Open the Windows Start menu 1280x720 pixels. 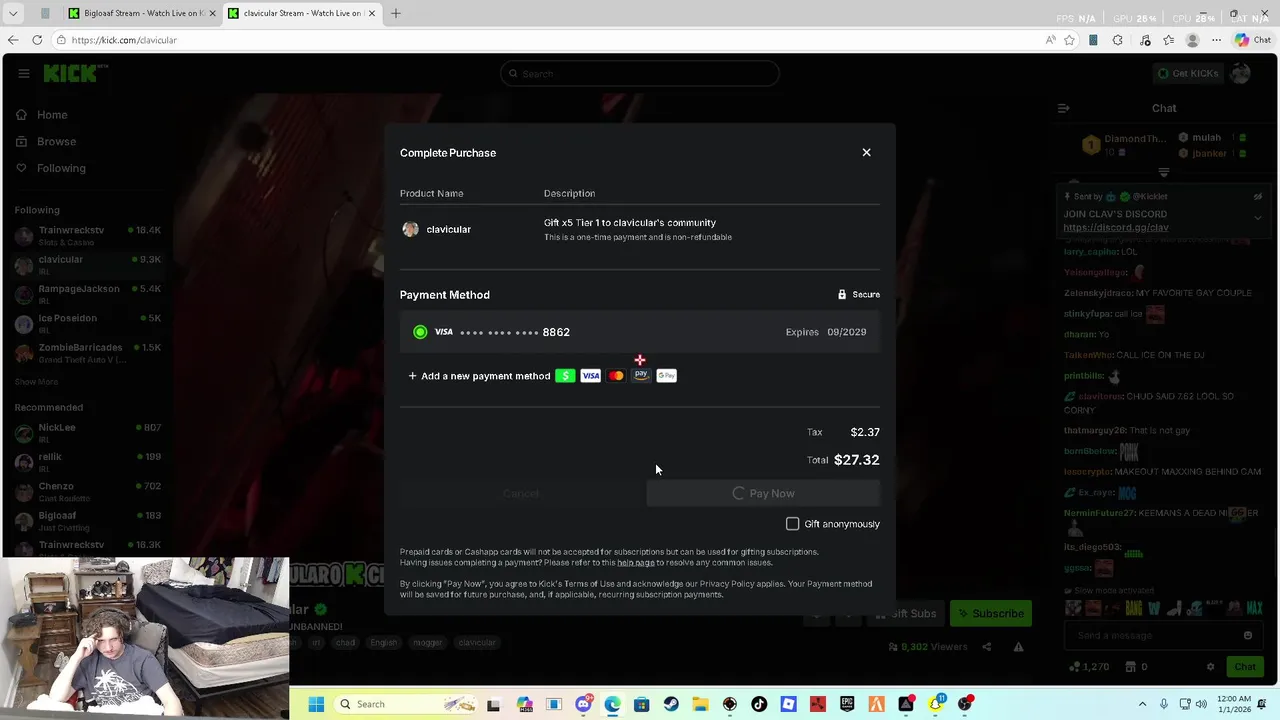(316, 704)
